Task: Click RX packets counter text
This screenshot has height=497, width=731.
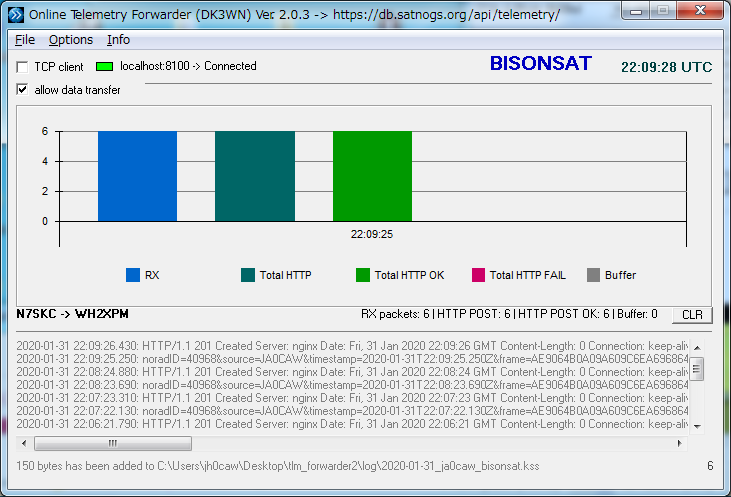Action: tap(395, 314)
